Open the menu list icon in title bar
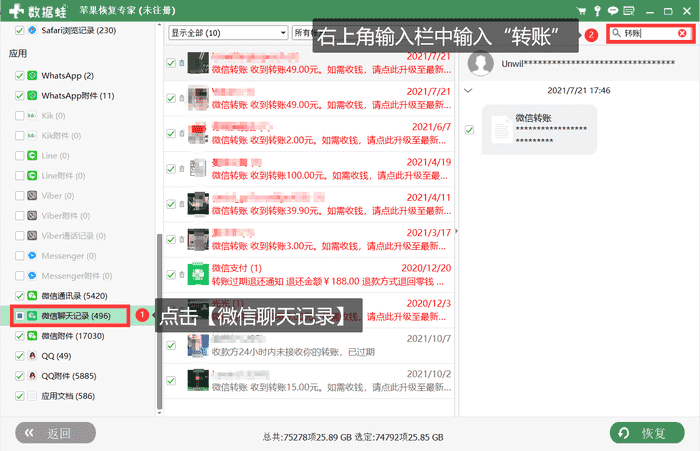Viewport: 700px width, 451px height. 629,11
